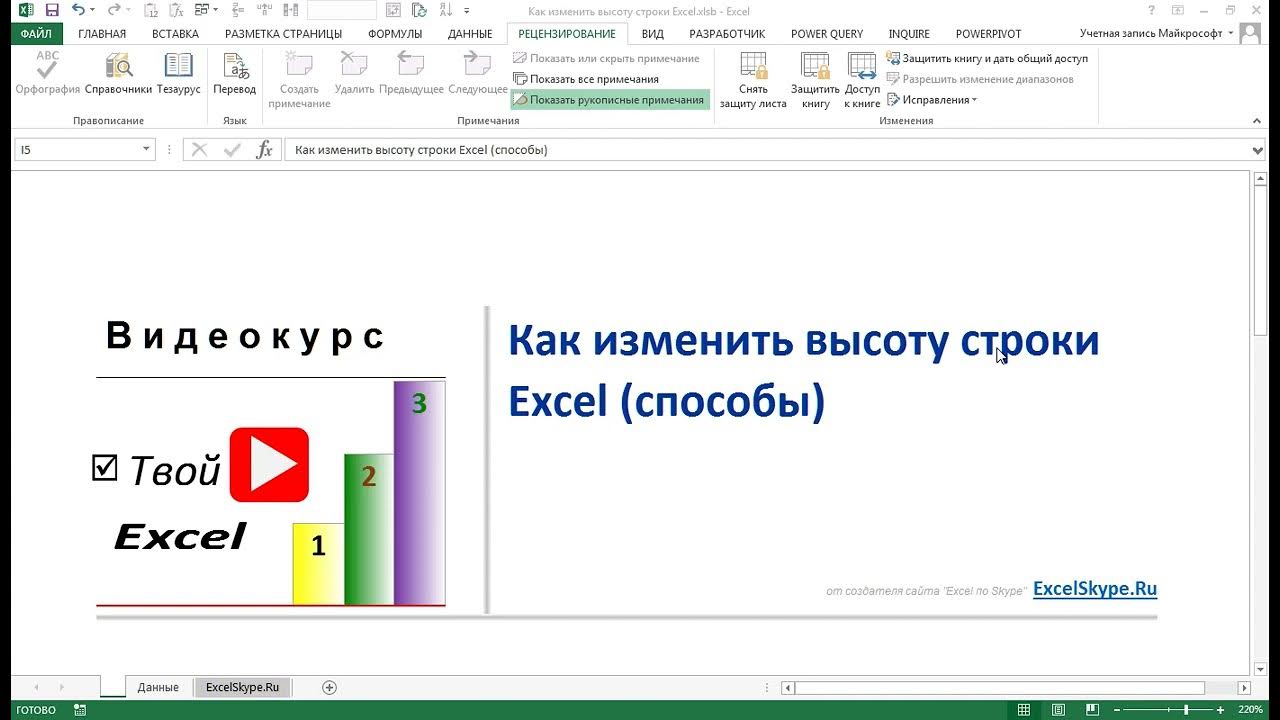This screenshot has width=1280, height=720.
Task: Save the workbook with floppy icon
Action: pyautogui.click(x=52, y=10)
